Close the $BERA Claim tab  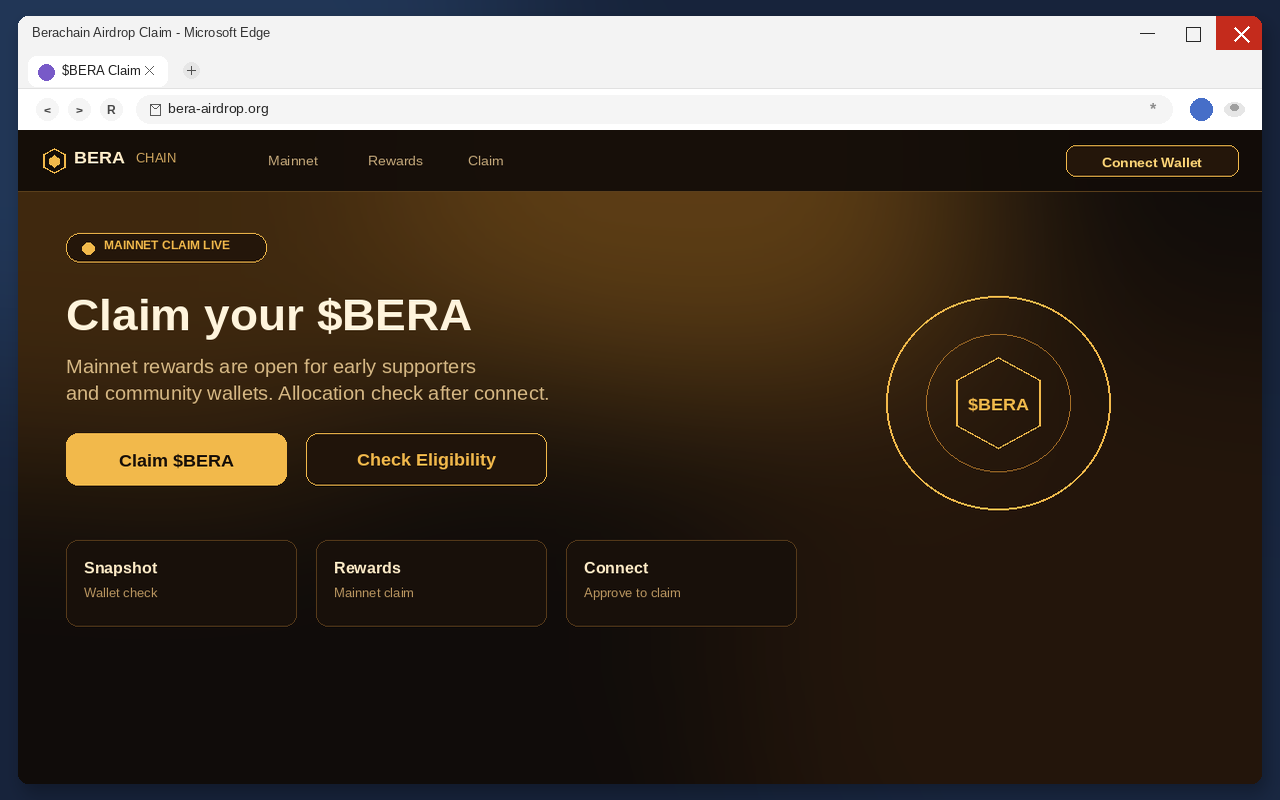(150, 70)
